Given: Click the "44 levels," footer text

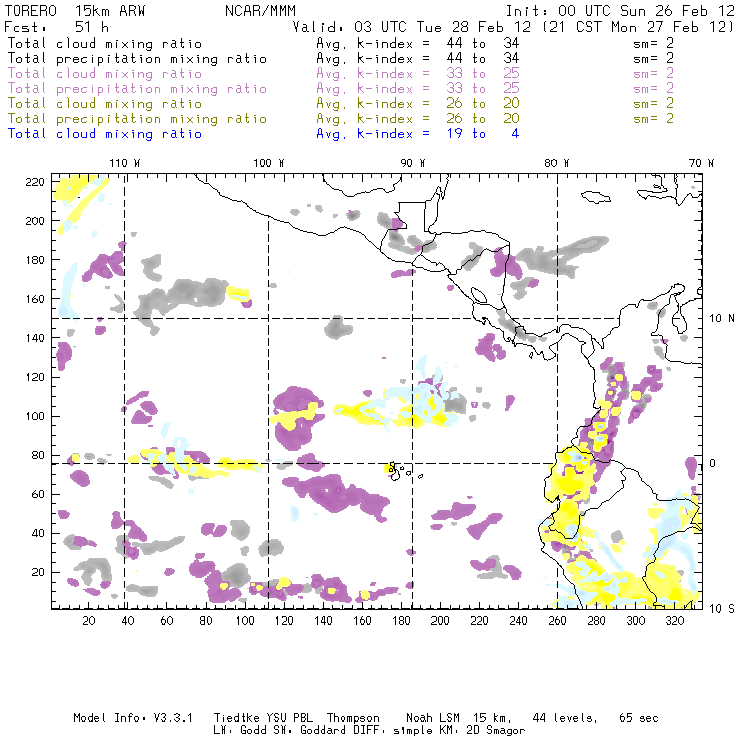Looking at the screenshot, I should pos(565,718).
